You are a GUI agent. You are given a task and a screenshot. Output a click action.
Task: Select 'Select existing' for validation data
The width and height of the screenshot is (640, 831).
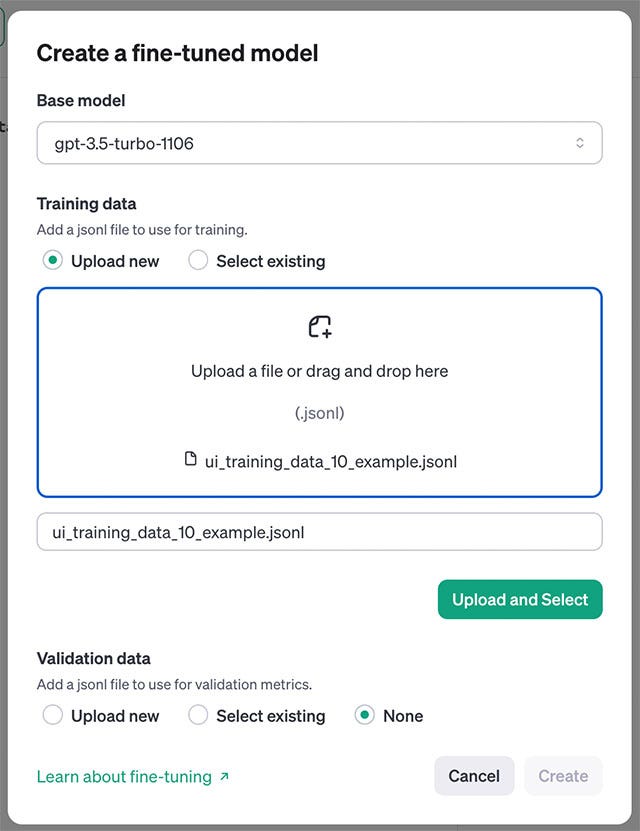pyautogui.click(x=196, y=716)
